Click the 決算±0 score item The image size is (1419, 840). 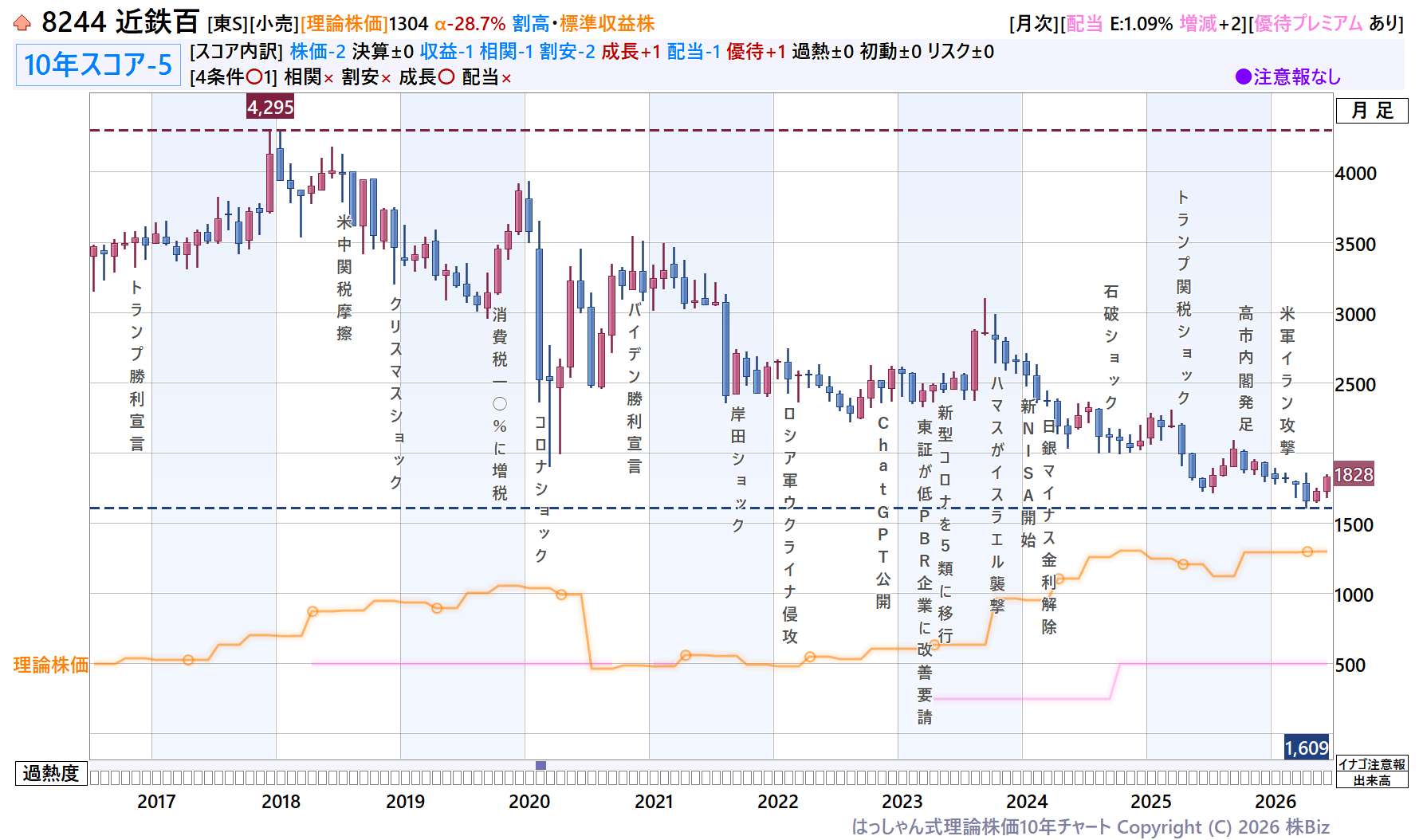(x=383, y=52)
